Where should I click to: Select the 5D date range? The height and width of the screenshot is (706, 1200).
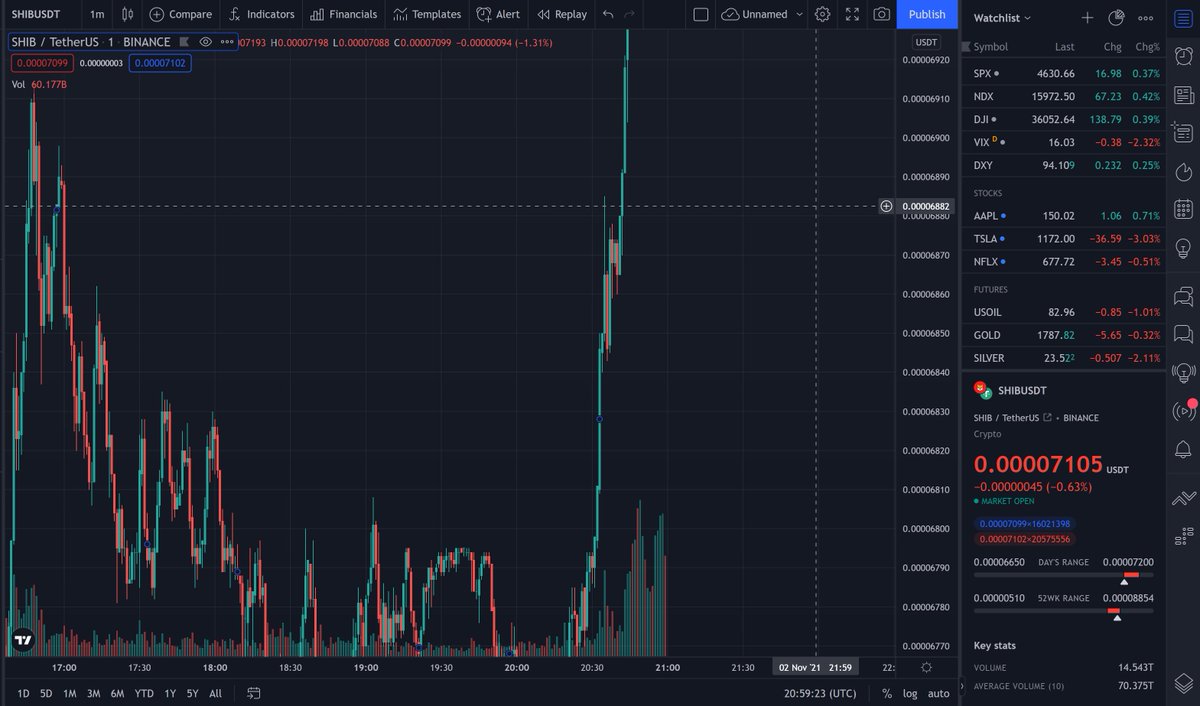(x=46, y=693)
